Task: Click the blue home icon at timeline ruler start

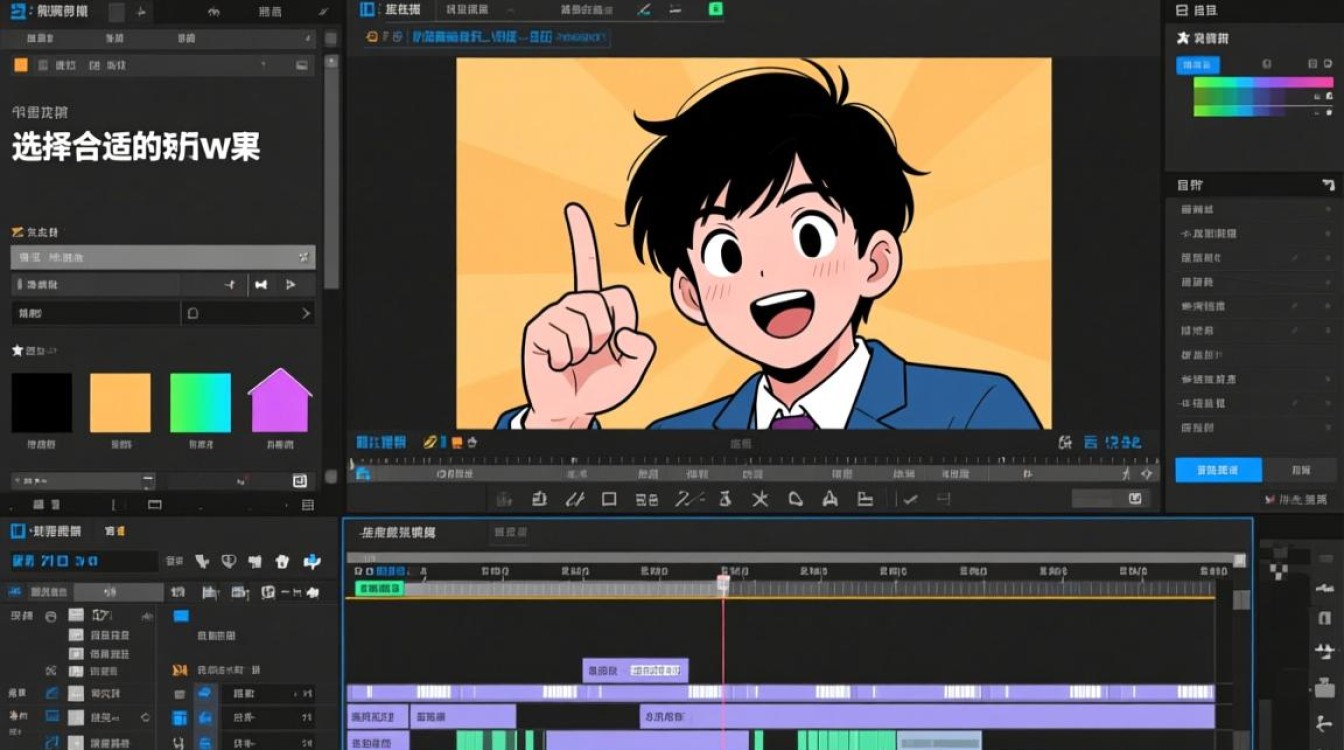Action: pyautogui.click(x=363, y=473)
